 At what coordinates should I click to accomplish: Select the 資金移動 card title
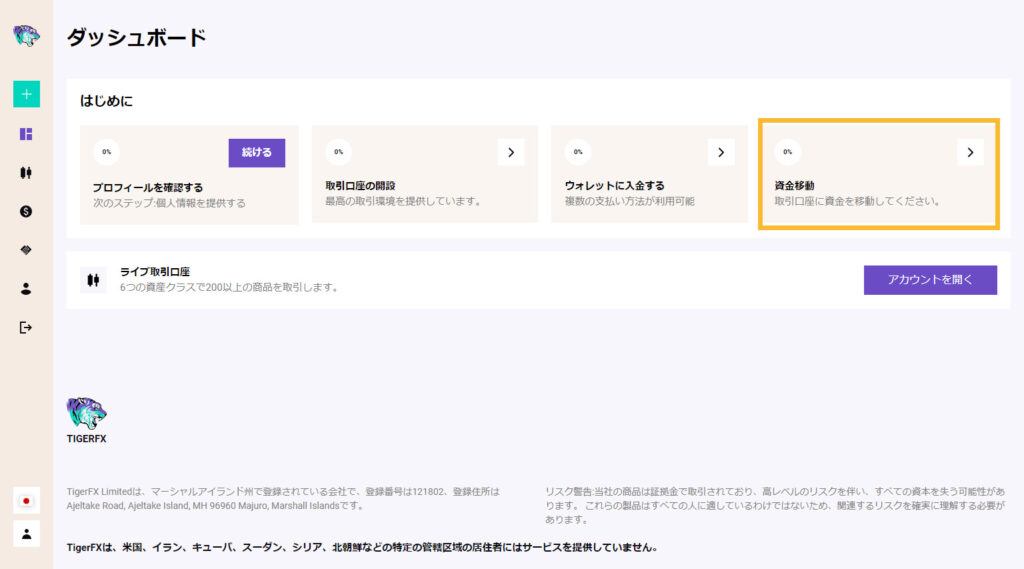tap(794, 186)
